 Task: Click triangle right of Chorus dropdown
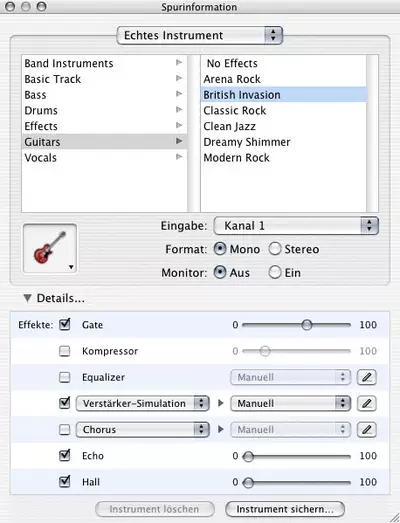[221, 429]
